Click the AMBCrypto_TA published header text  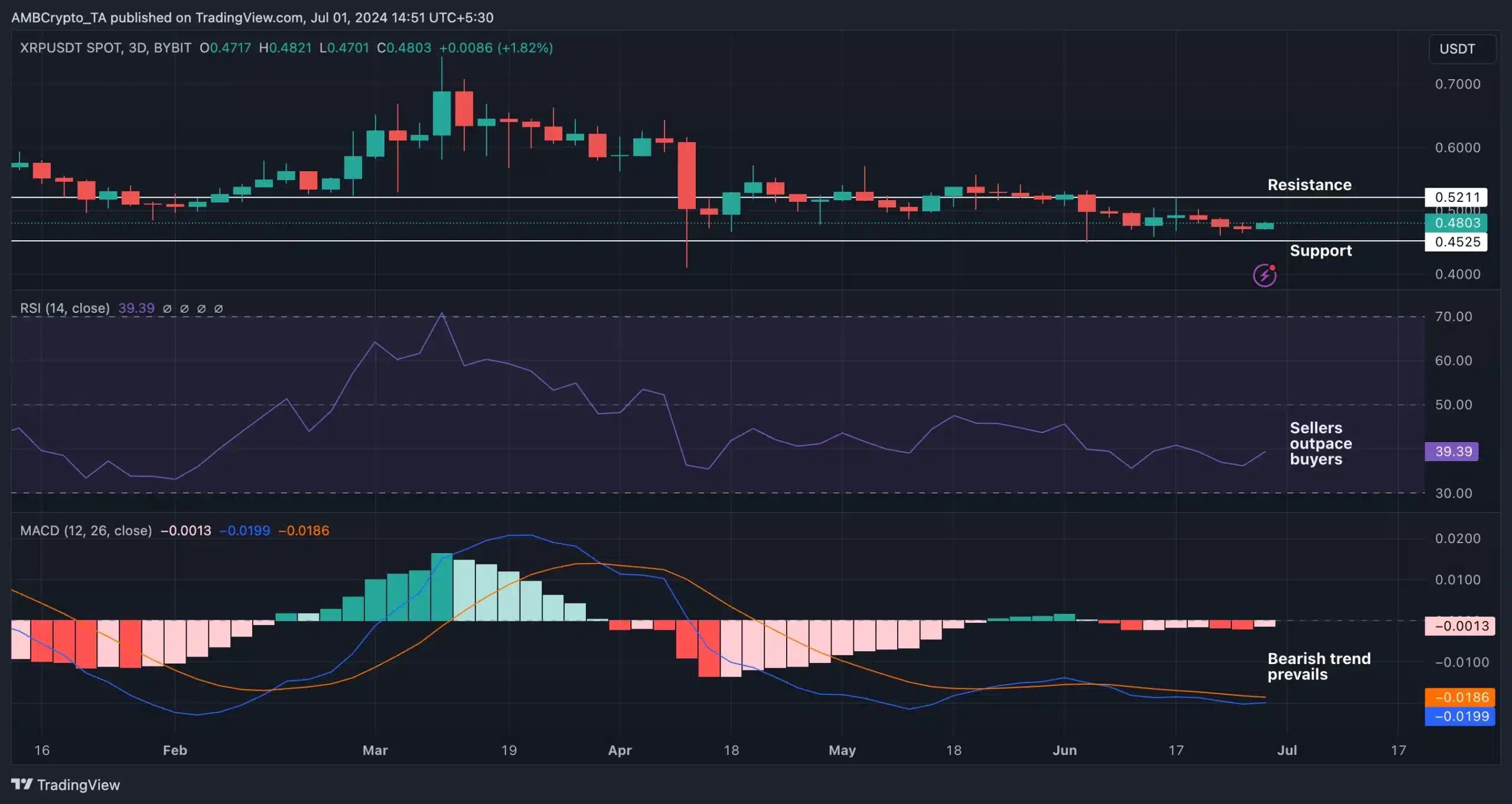coord(252,18)
